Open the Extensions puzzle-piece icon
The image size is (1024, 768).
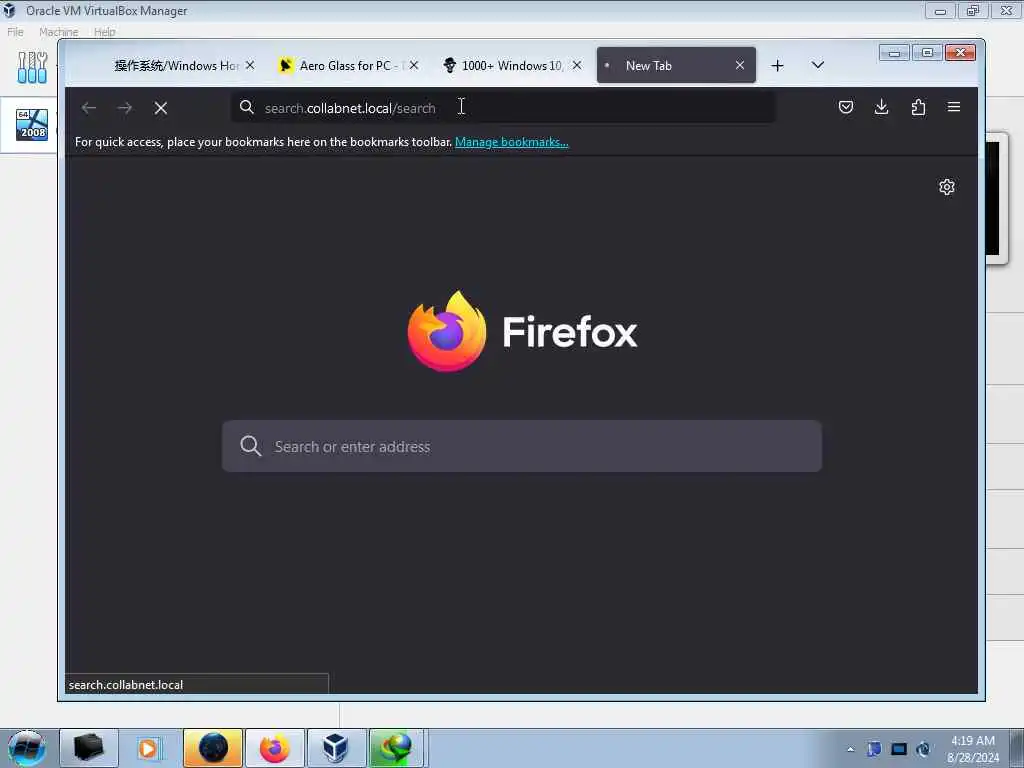pyautogui.click(x=918, y=107)
